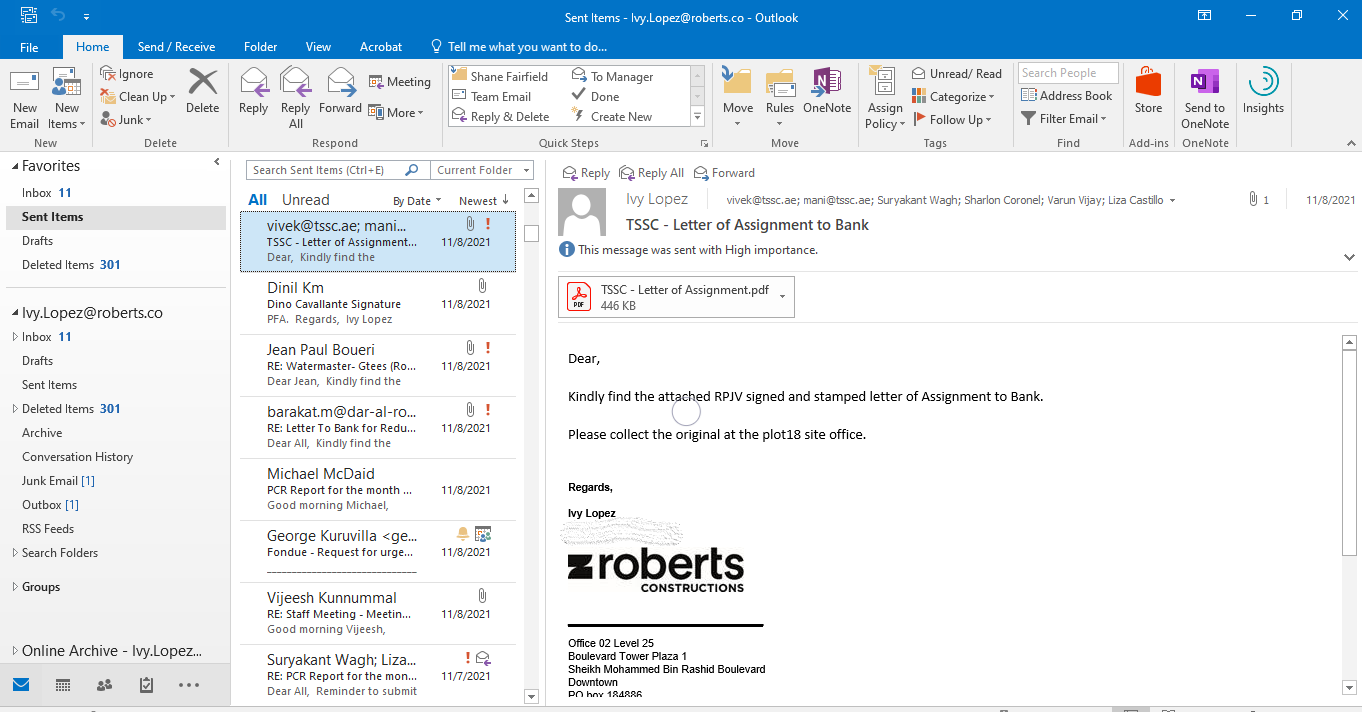Viewport: 1362px width, 712px height.
Task: Select the Conversation History folder
Action: 77,457
